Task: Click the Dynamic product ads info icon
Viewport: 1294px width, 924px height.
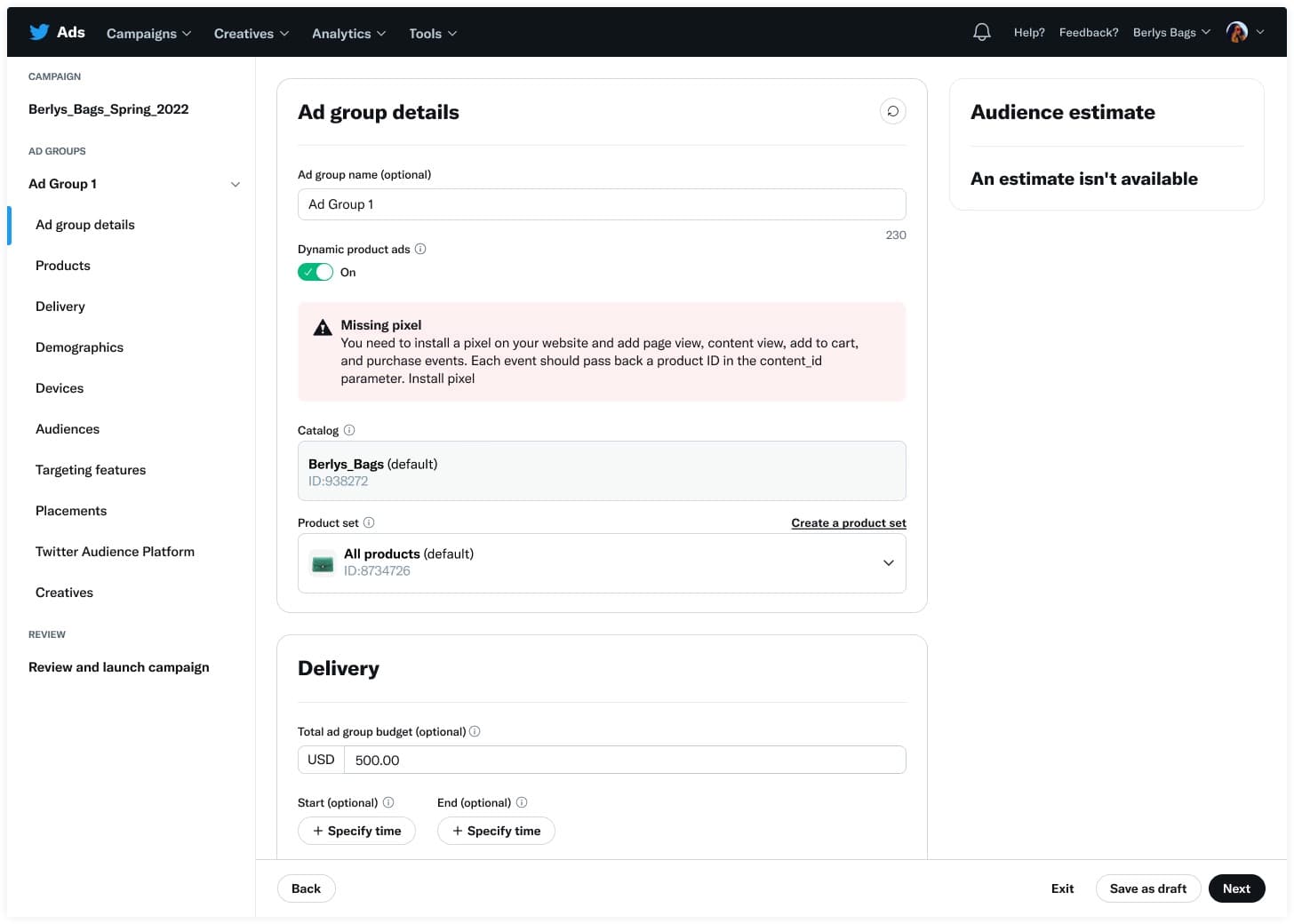Action: pyautogui.click(x=419, y=249)
